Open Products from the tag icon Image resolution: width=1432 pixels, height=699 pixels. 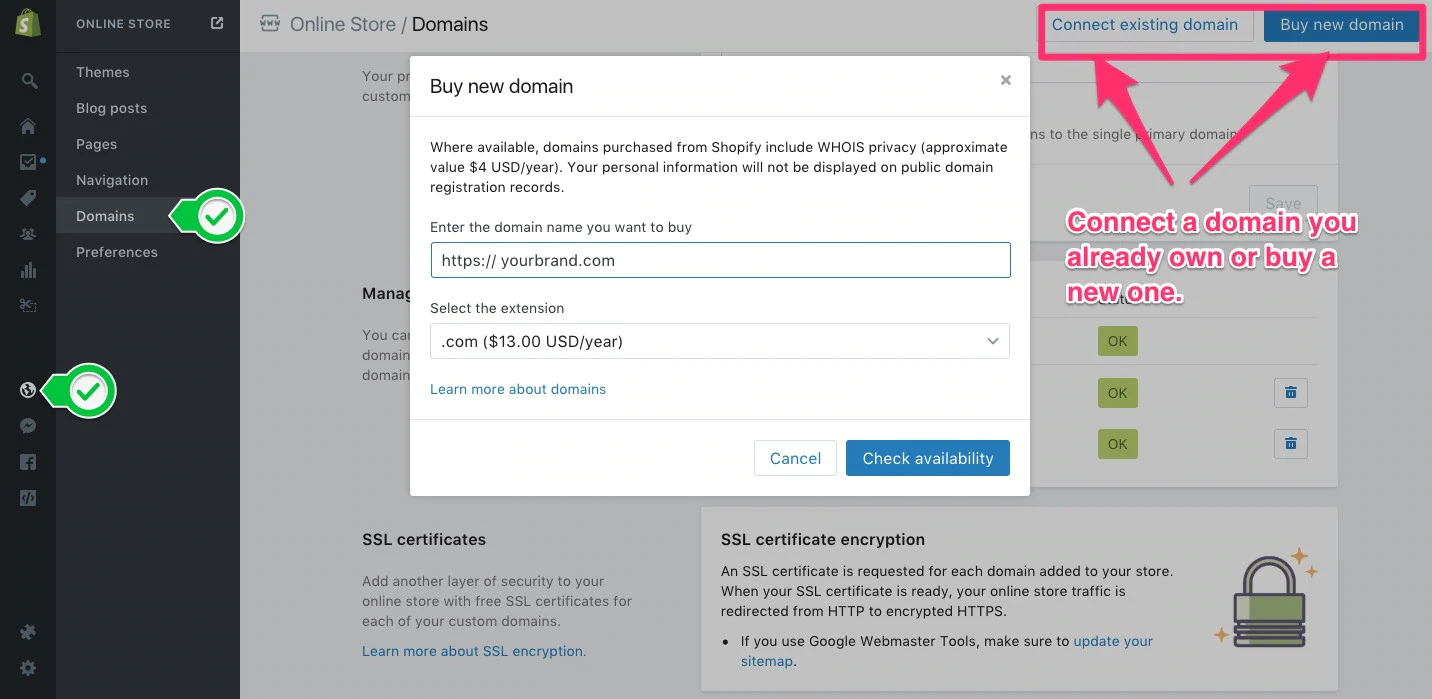coord(28,198)
